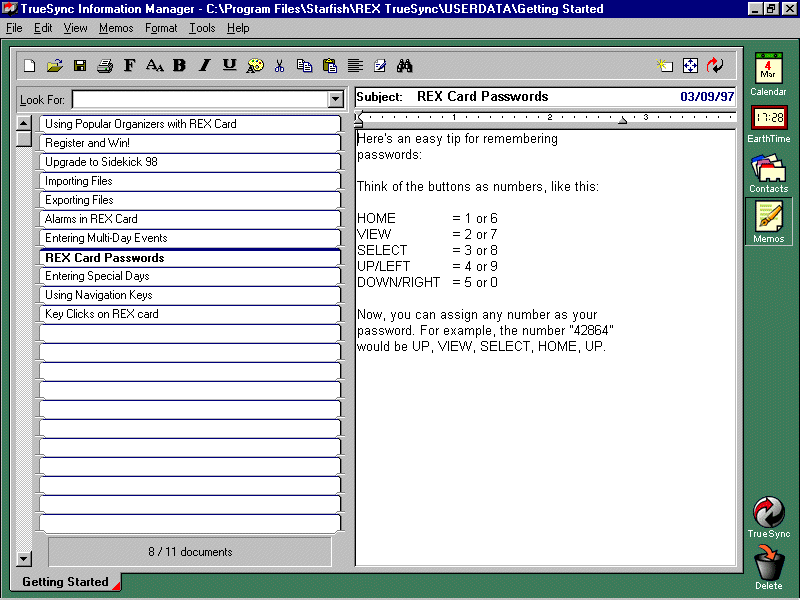Toggle italic formatting
The width and height of the screenshot is (800, 600).
click(x=205, y=65)
